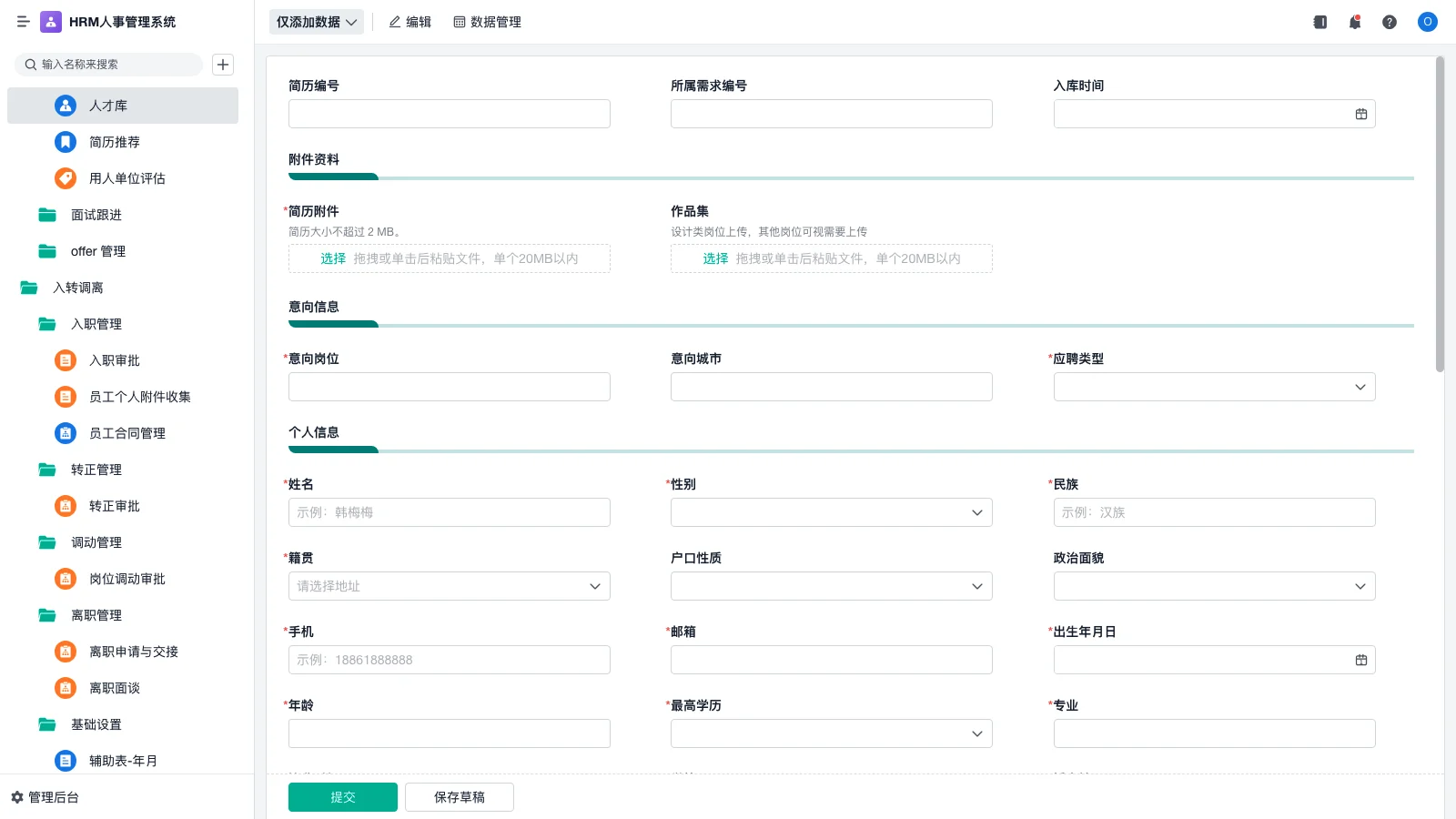The height and width of the screenshot is (819, 1456).
Task: Click the 保存草稿 draft button
Action: tap(460, 796)
